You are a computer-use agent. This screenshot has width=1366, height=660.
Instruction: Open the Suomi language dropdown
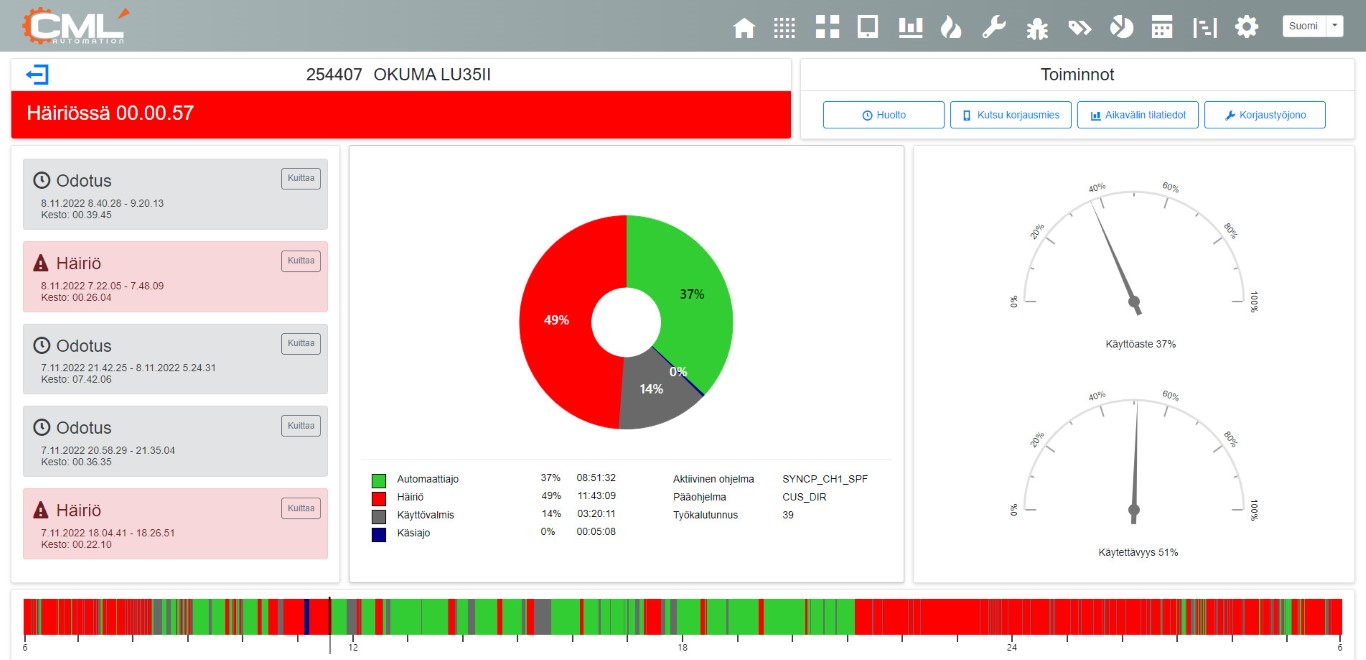point(1312,26)
